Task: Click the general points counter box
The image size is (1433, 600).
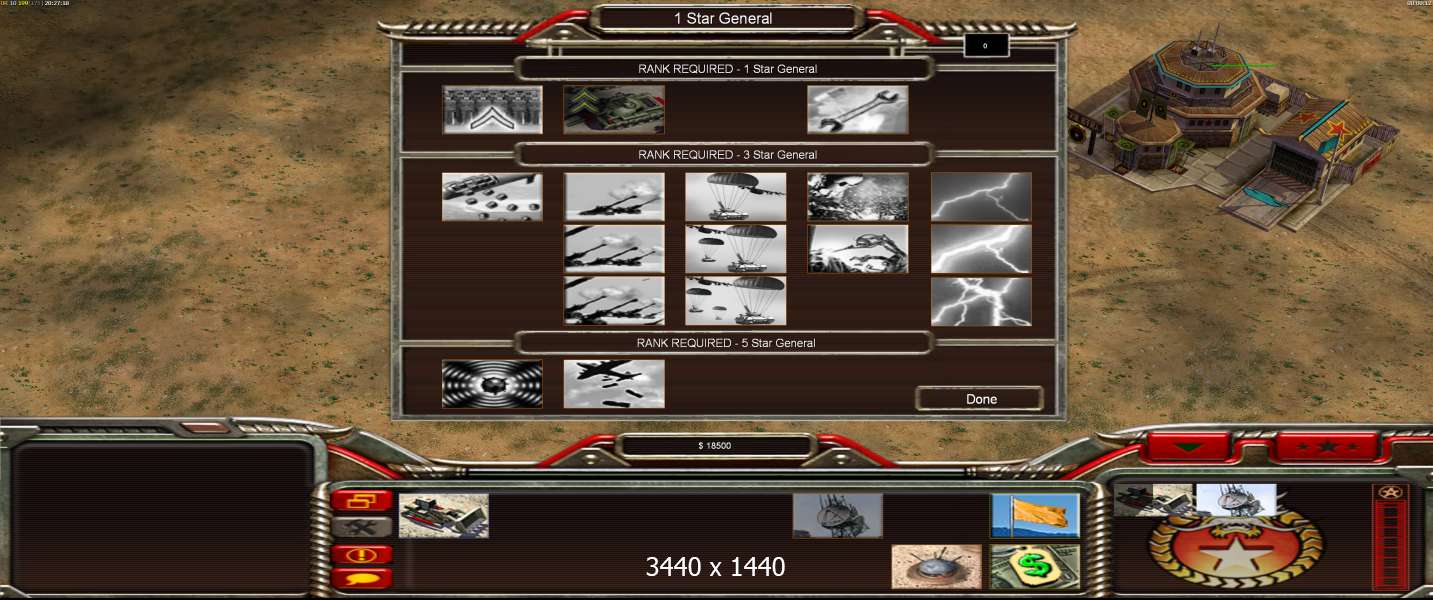Action: pos(986,46)
